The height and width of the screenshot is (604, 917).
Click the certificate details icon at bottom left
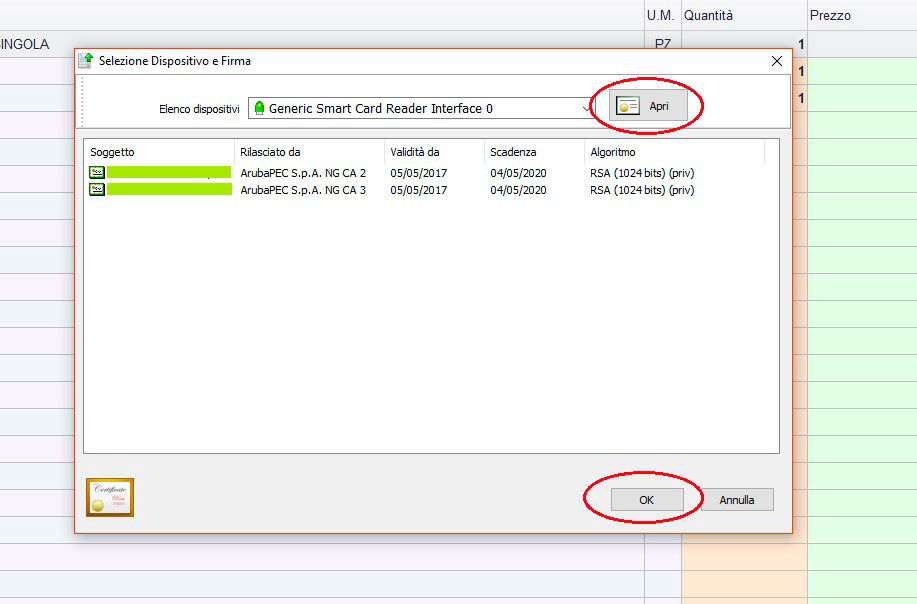pos(110,497)
